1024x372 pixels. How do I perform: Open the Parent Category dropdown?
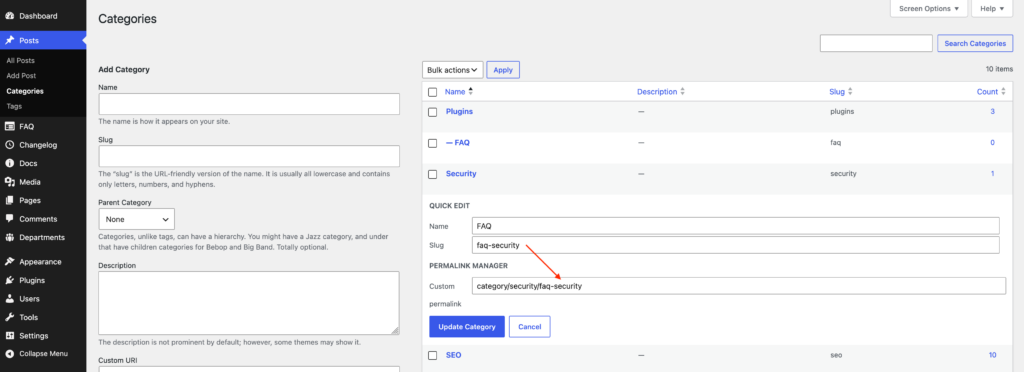(136, 219)
